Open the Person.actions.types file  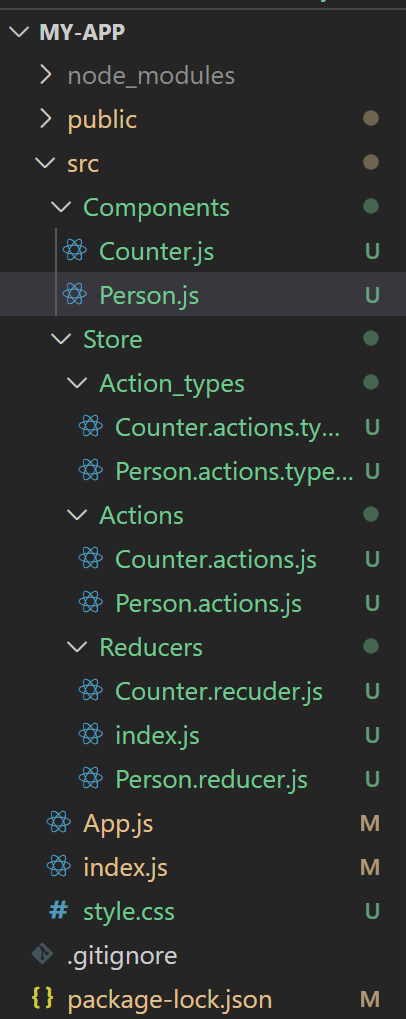tap(235, 471)
